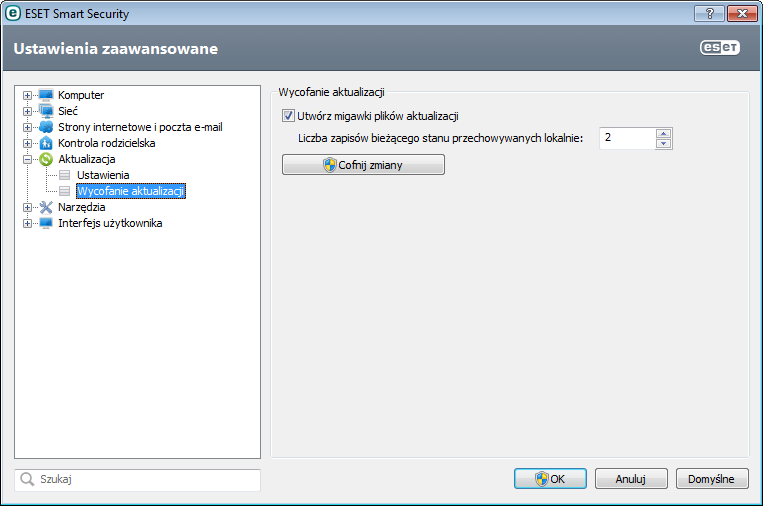Select Sieć in the settings tree
This screenshot has width=763, height=506.
68,111
